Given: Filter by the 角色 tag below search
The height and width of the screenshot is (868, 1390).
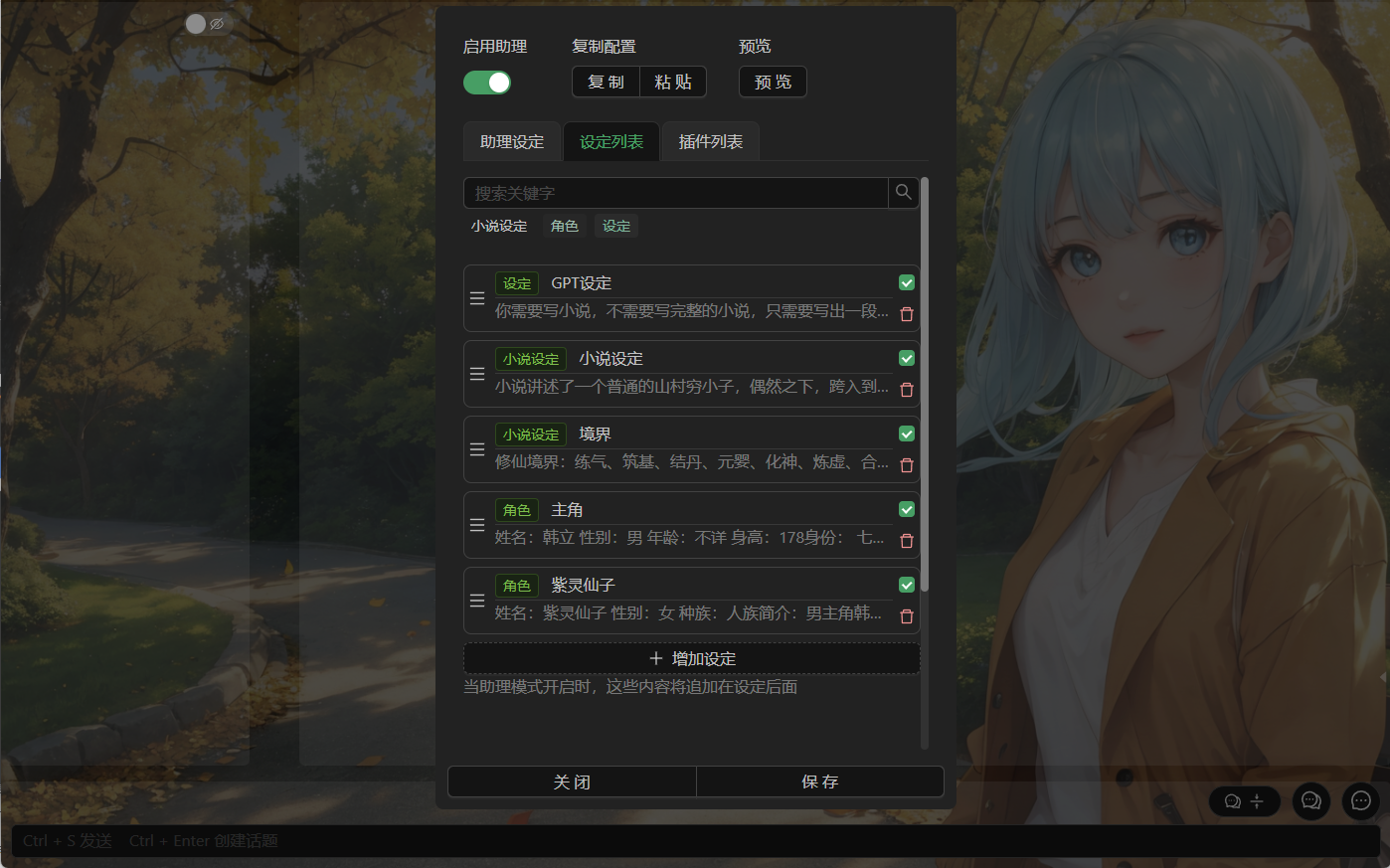Looking at the screenshot, I should (565, 226).
